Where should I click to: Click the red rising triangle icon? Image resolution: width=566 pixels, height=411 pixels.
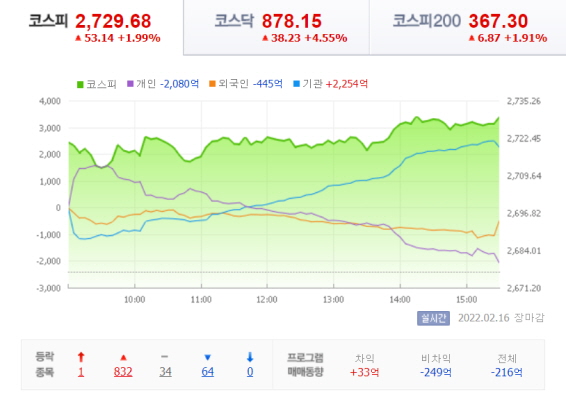pyautogui.click(x=123, y=358)
